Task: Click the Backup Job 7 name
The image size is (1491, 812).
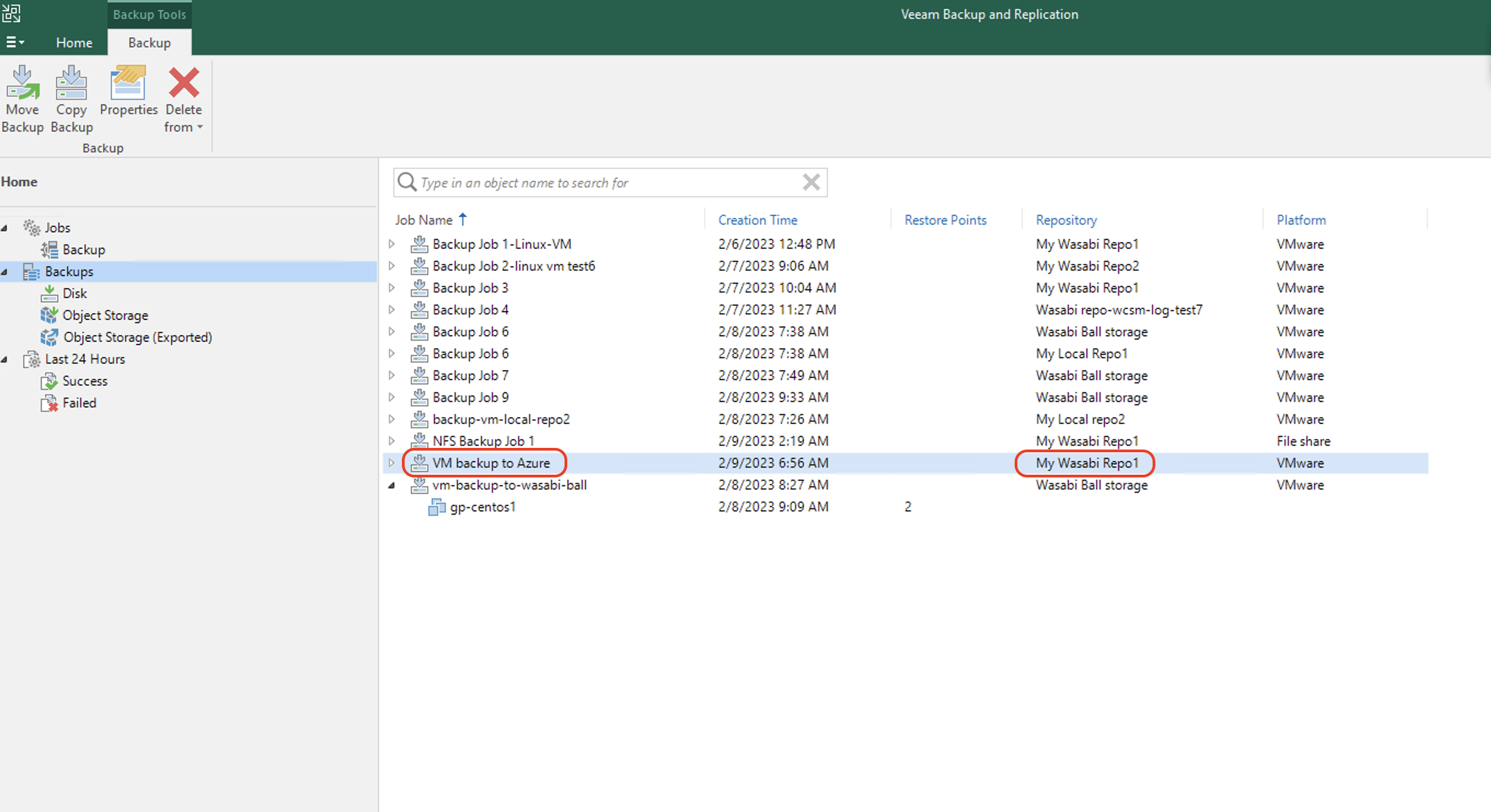Action: 470,376
